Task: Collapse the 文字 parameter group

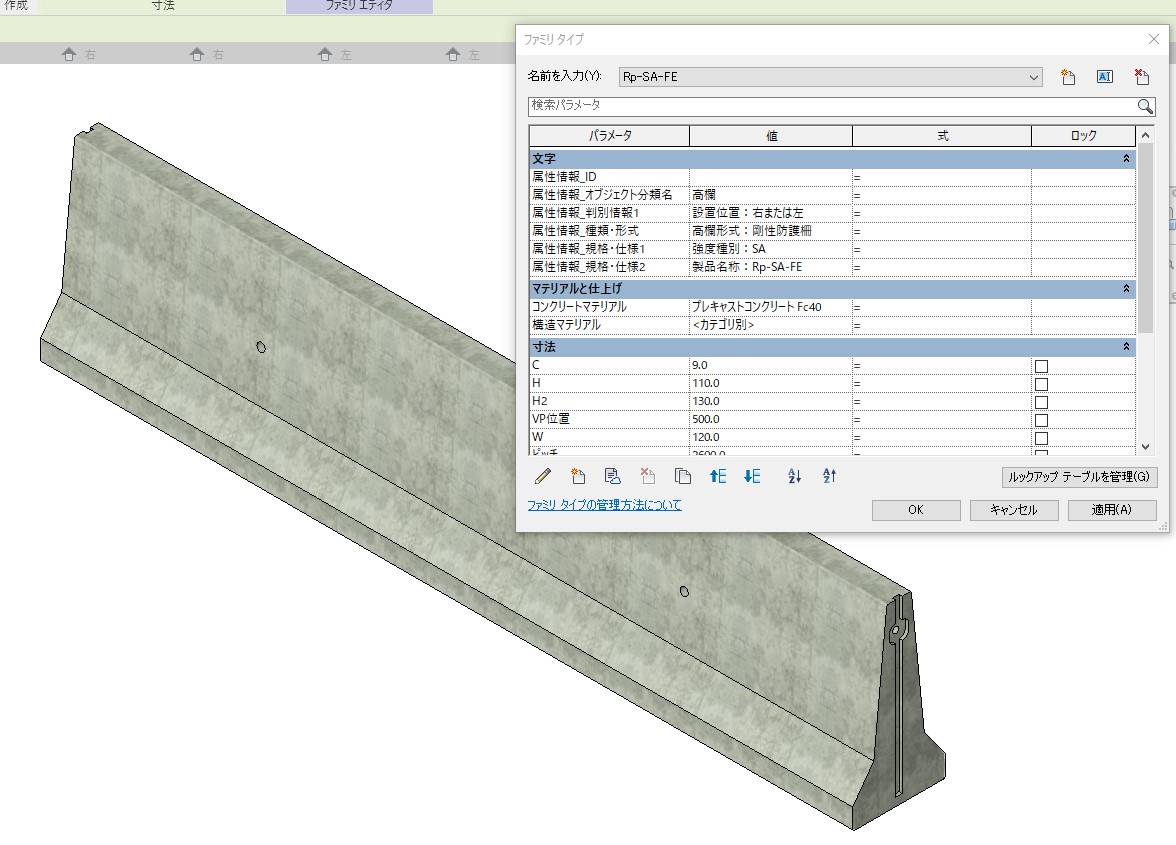Action: tap(1126, 159)
